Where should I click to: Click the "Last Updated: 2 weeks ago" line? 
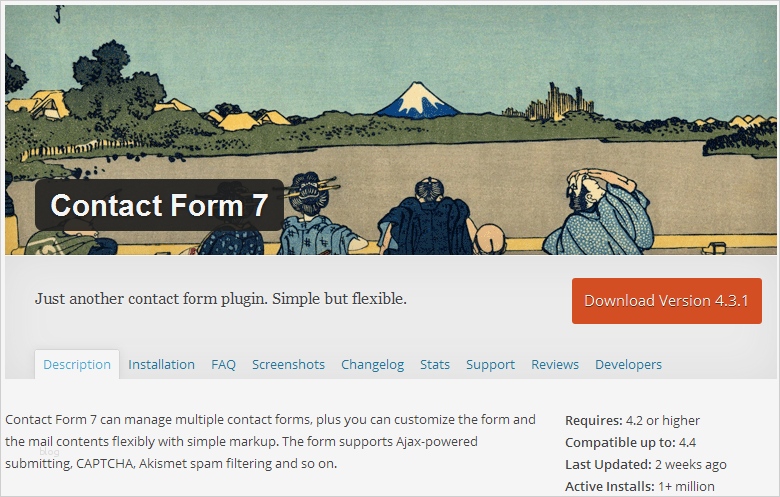[x=645, y=464]
